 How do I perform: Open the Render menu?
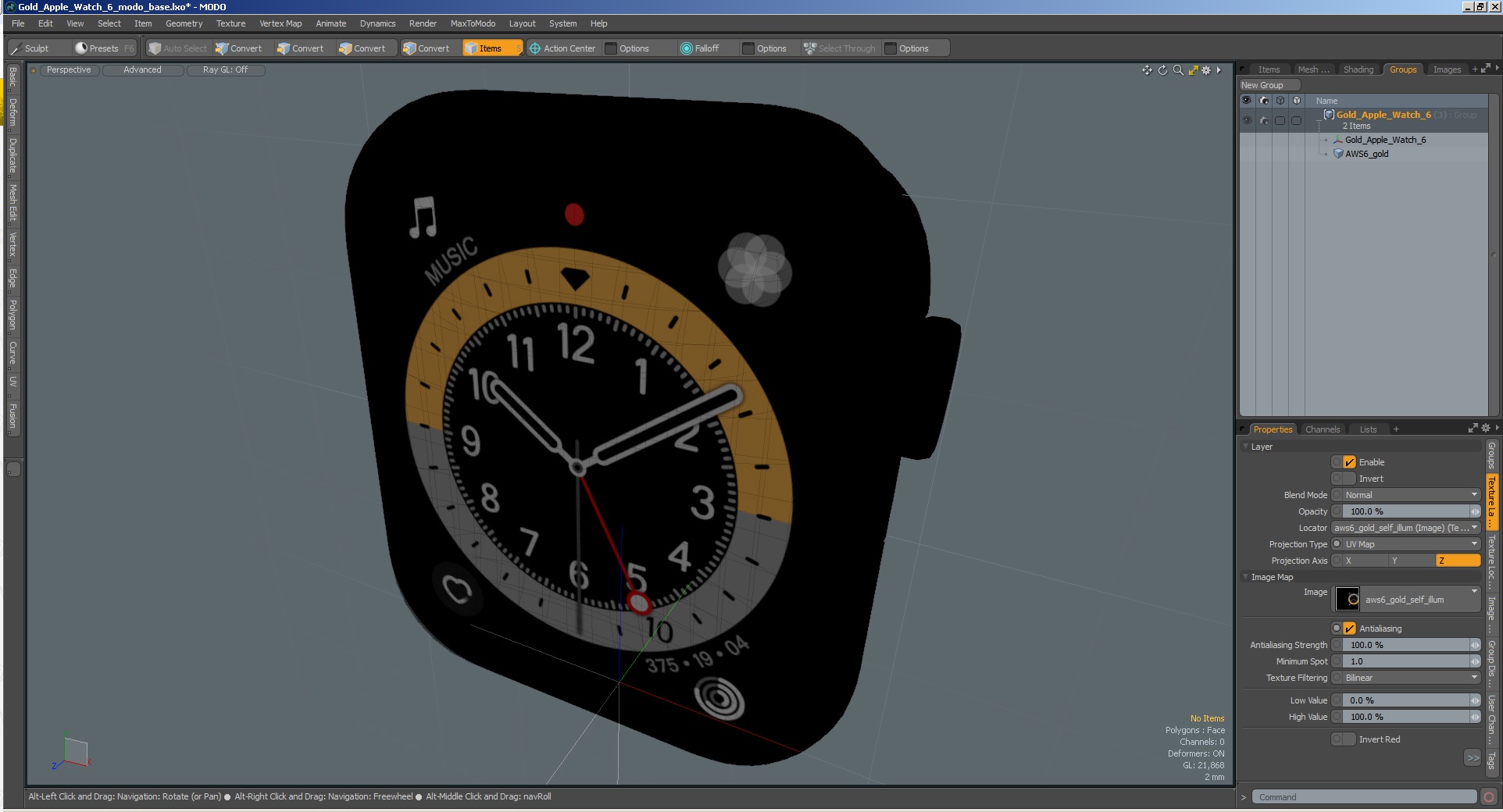tap(423, 23)
